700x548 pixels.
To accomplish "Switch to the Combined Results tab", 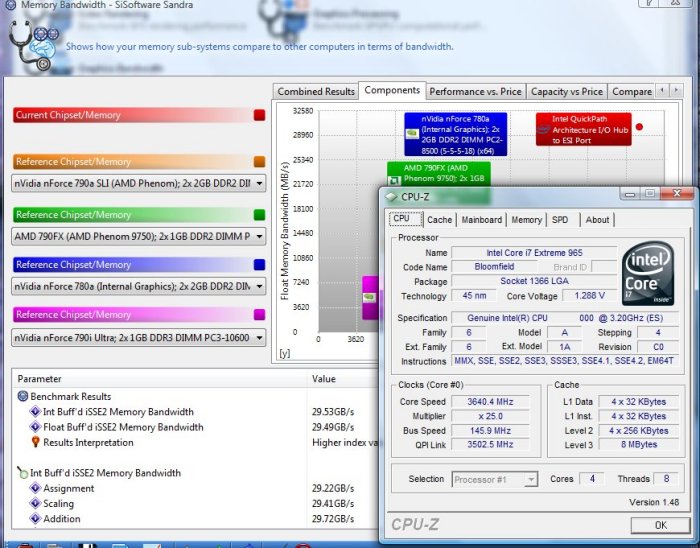I will click(x=316, y=91).
